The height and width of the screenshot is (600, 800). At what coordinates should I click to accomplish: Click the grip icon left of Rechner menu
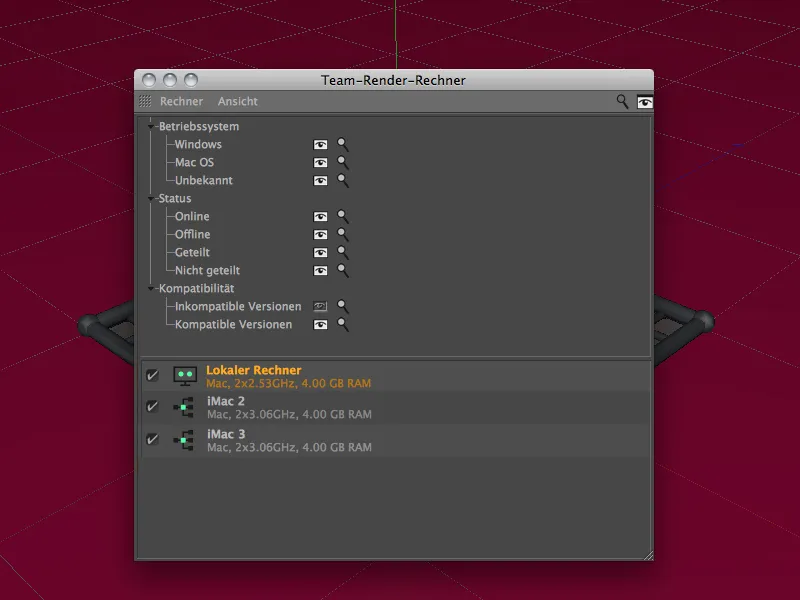click(145, 102)
